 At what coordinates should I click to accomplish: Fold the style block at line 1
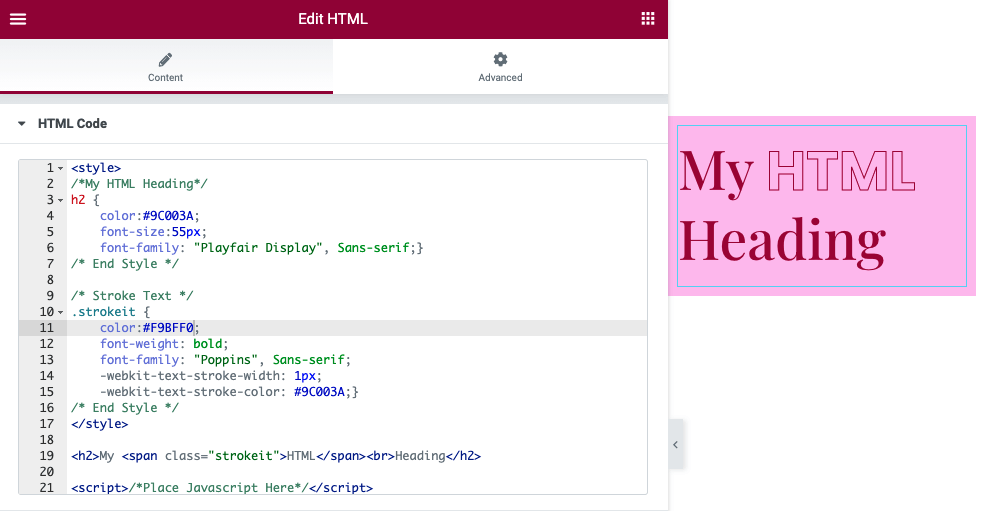tap(61, 168)
